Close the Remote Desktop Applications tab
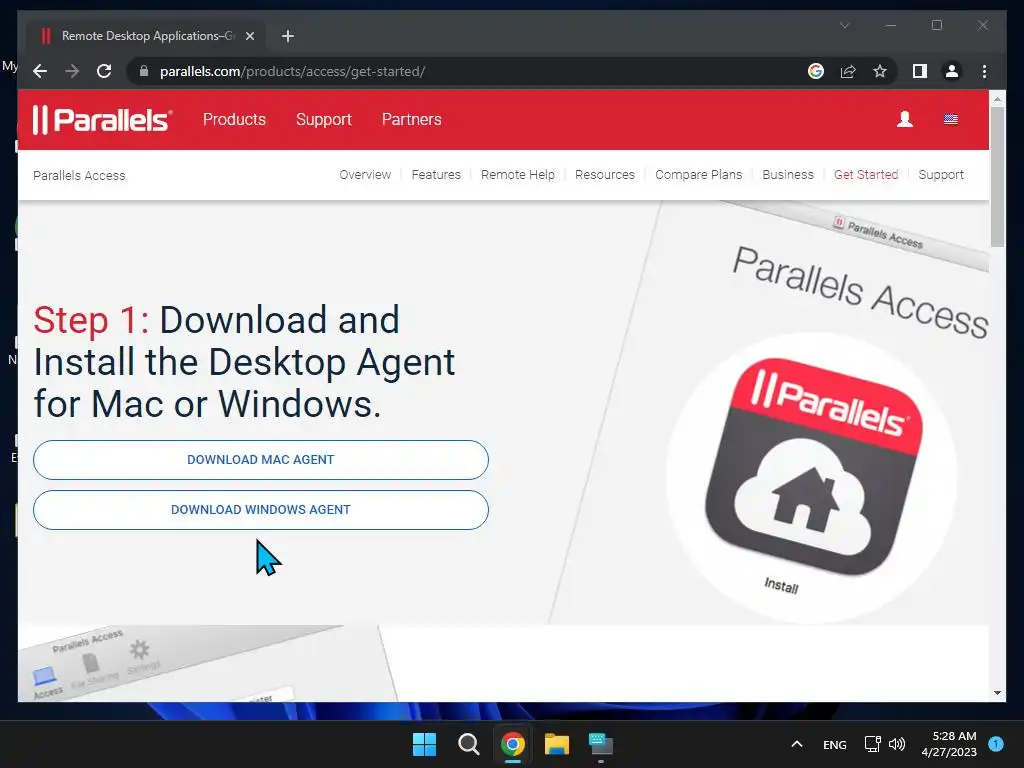 [x=249, y=36]
